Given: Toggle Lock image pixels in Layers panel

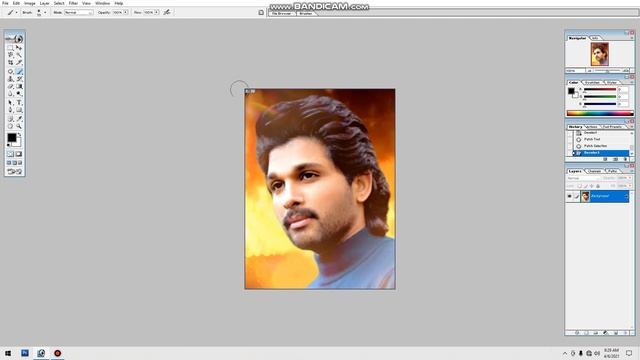Looking at the screenshot, I should 586,186.
